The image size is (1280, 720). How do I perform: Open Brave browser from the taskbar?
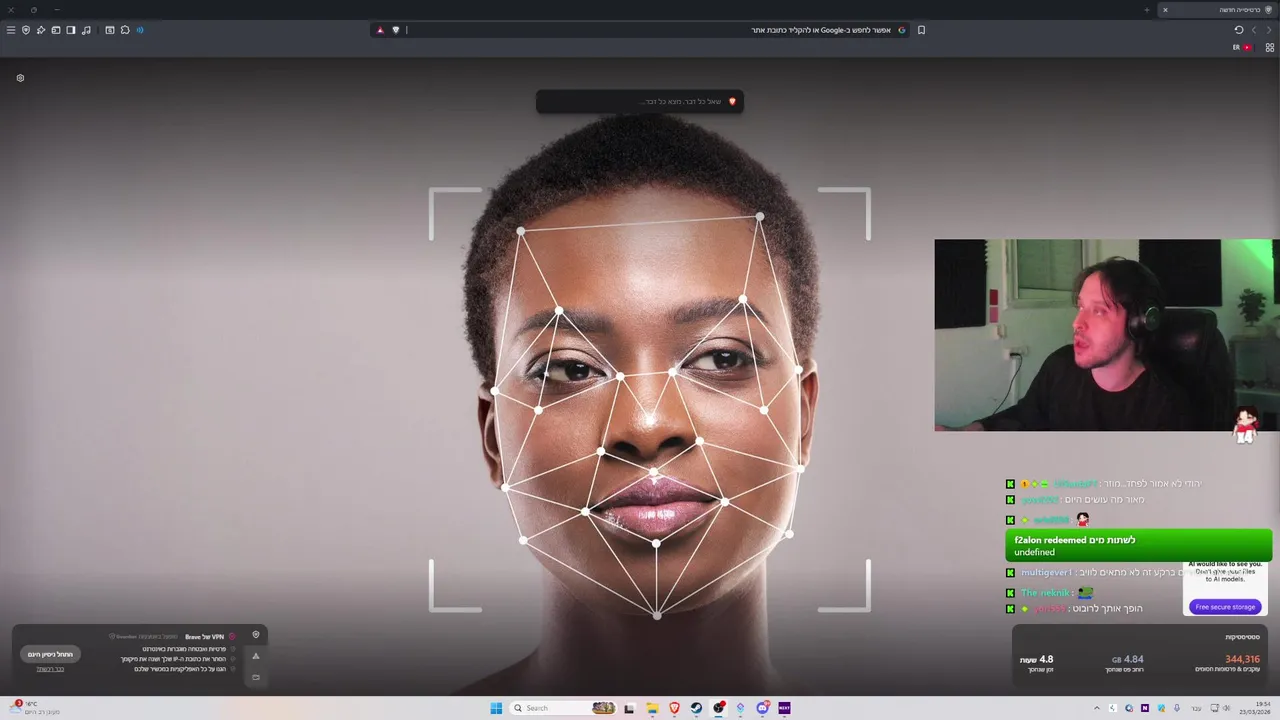pos(674,708)
